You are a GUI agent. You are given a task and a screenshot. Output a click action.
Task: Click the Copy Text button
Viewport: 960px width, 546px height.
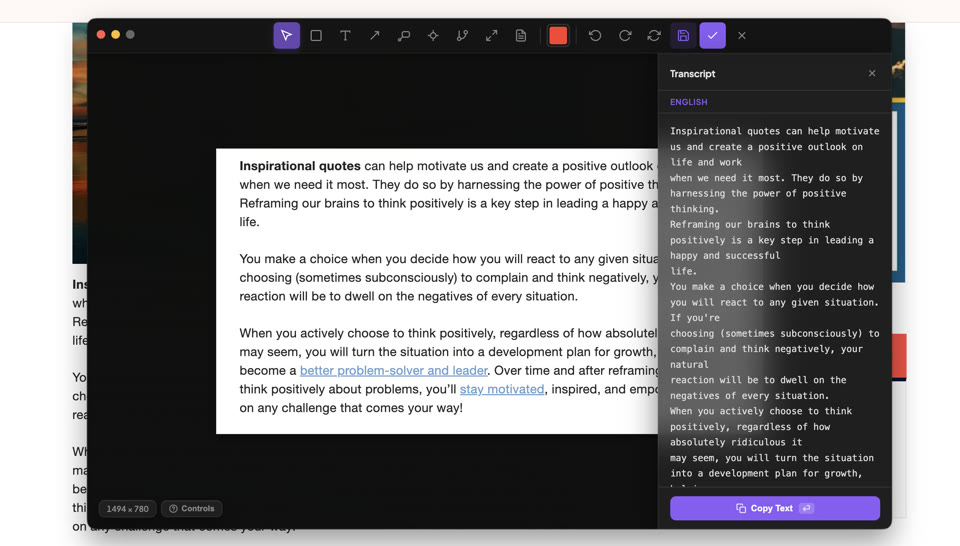pyautogui.click(x=775, y=508)
